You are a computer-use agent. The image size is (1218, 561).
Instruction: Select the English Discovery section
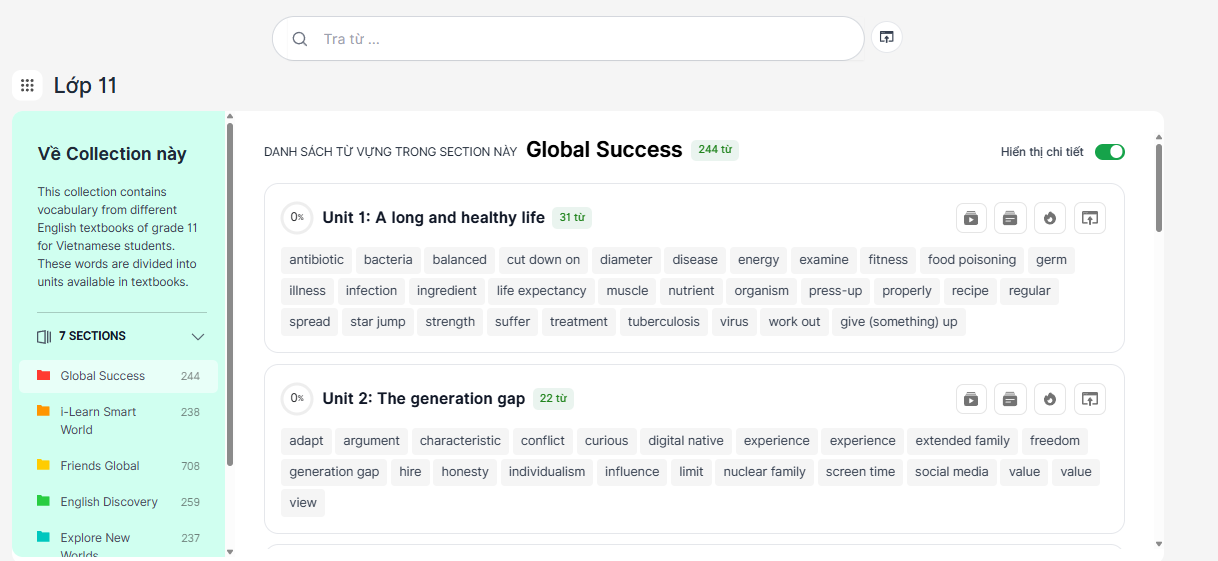pos(109,502)
